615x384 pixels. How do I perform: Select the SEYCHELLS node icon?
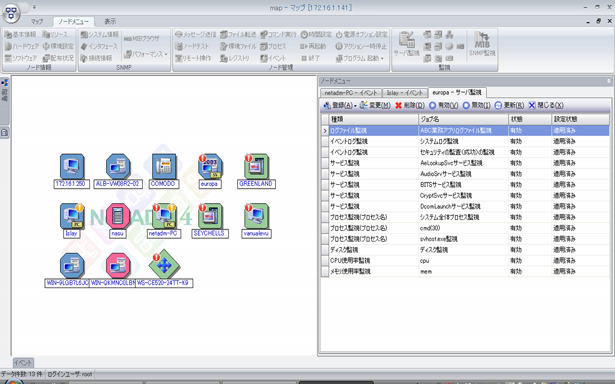210,216
